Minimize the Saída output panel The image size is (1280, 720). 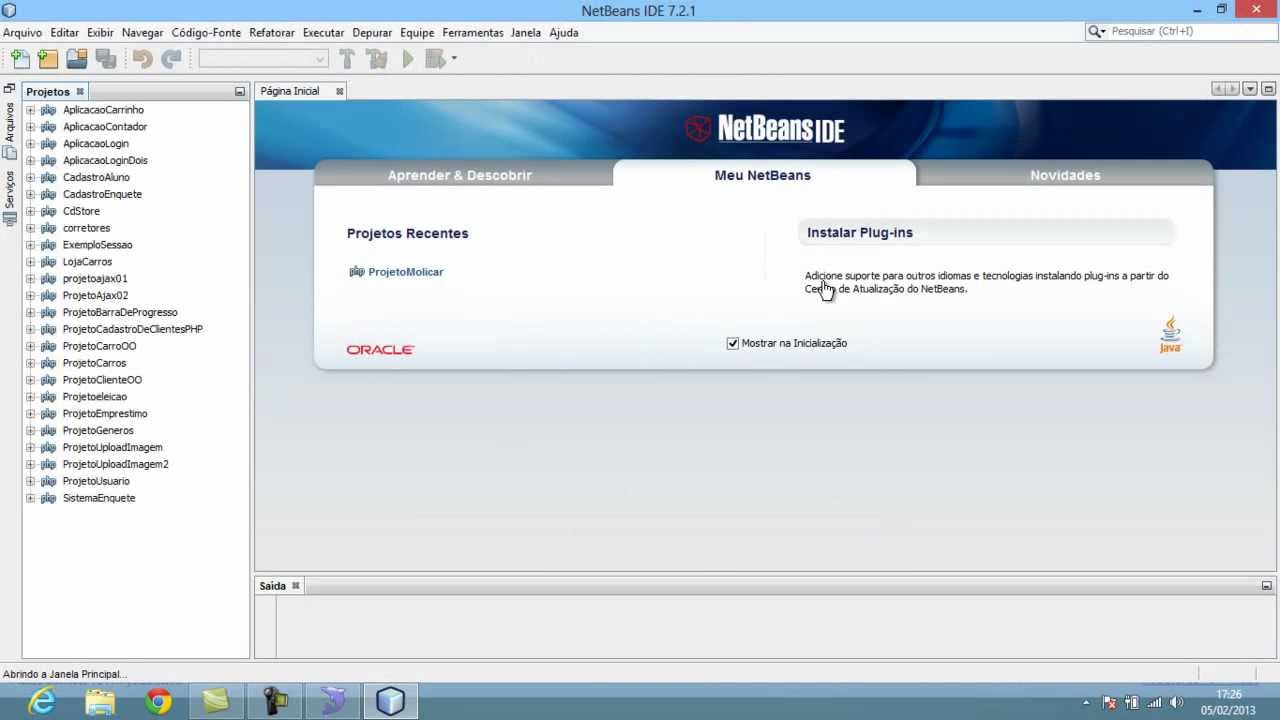point(1266,586)
